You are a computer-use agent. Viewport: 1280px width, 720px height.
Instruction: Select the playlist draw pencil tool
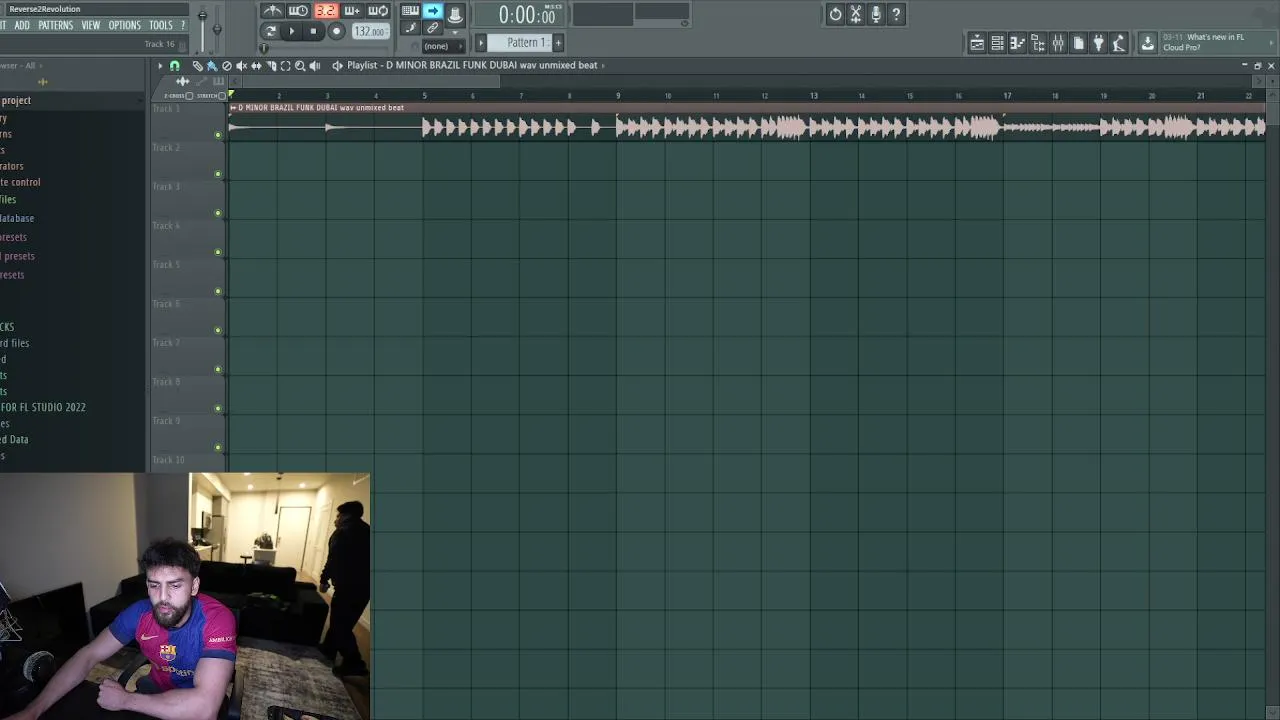[x=197, y=66]
